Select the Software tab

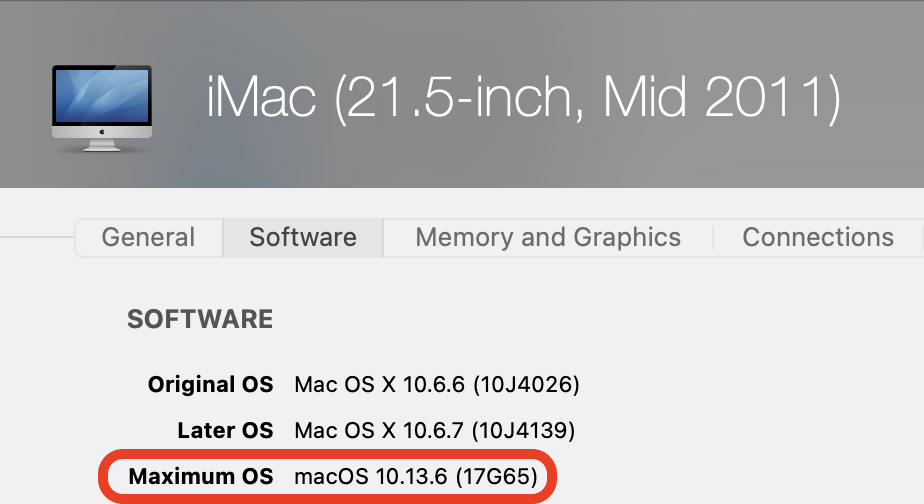click(303, 238)
